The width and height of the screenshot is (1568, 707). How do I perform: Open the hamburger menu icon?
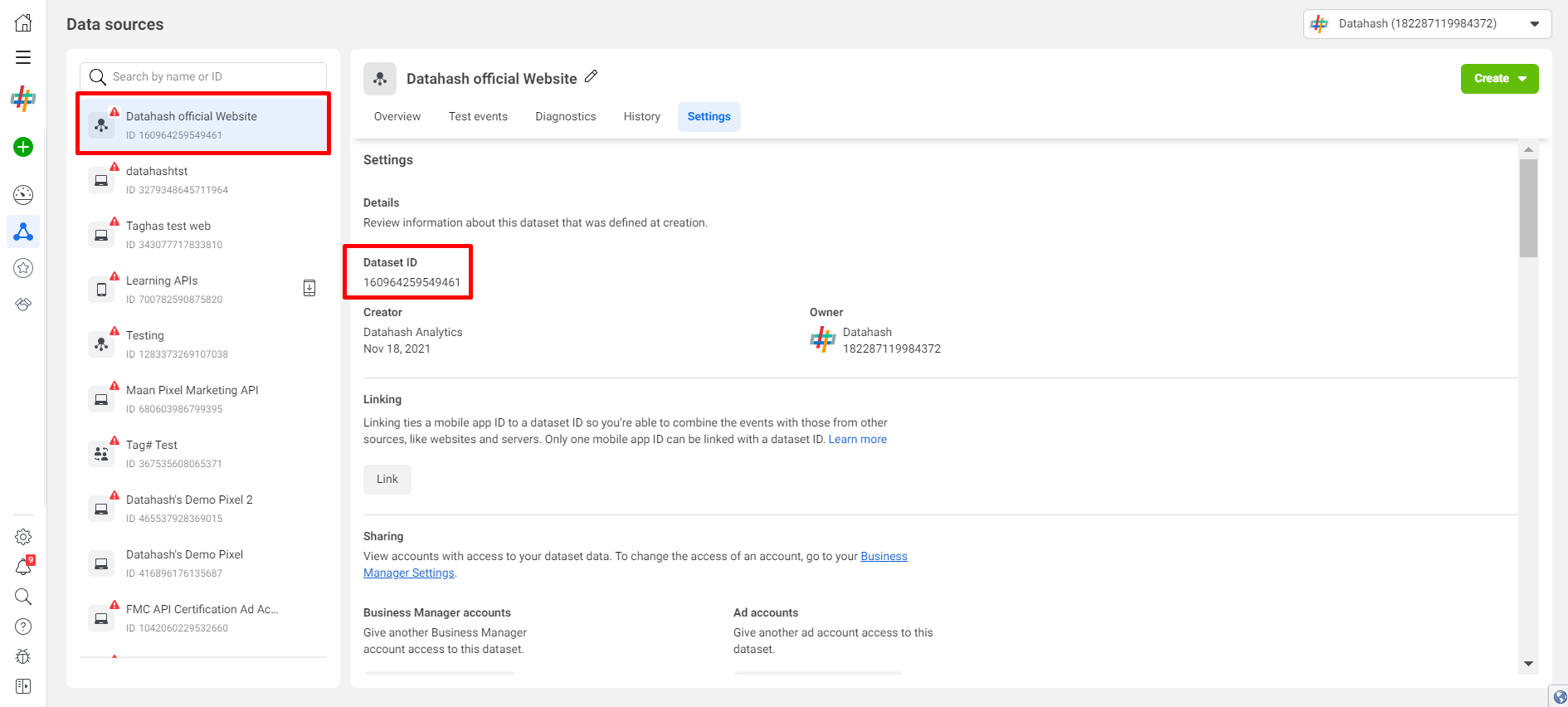[23, 57]
